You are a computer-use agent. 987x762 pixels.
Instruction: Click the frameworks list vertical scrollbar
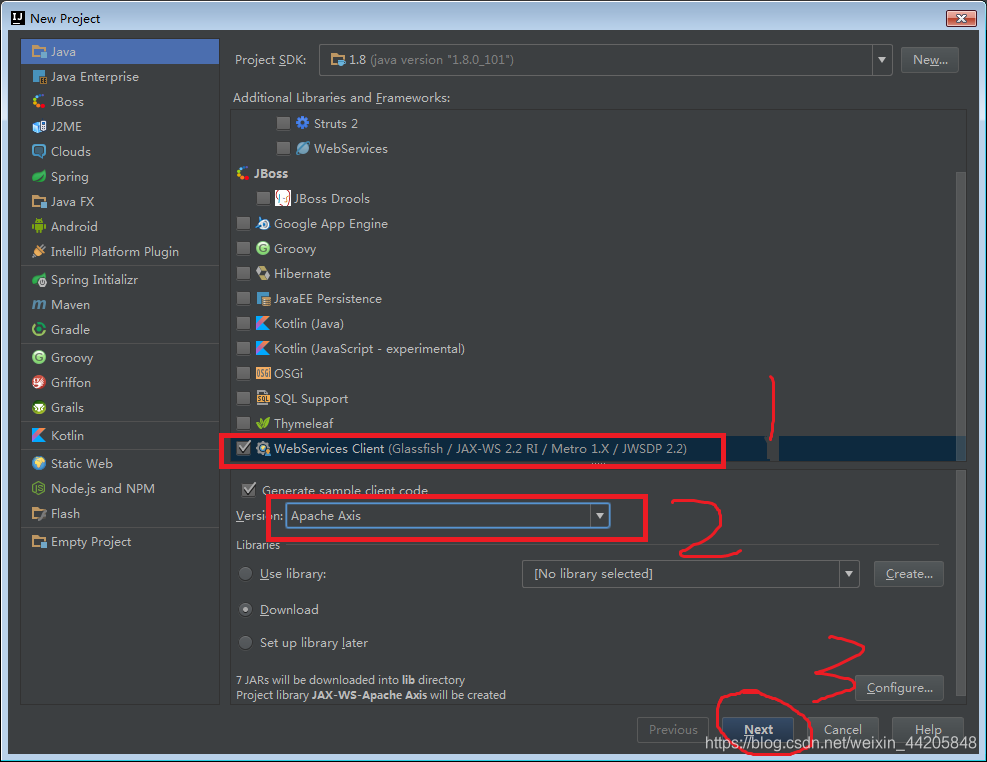(961, 315)
